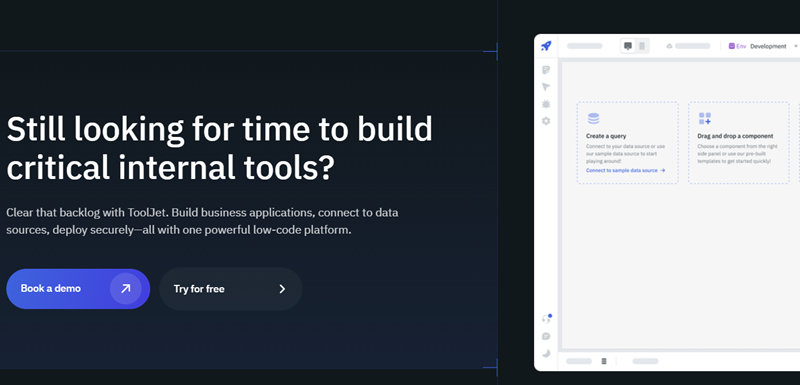Image resolution: width=800 pixels, height=385 pixels.
Task: Click the components grid-plus icon
Action: click(x=705, y=119)
